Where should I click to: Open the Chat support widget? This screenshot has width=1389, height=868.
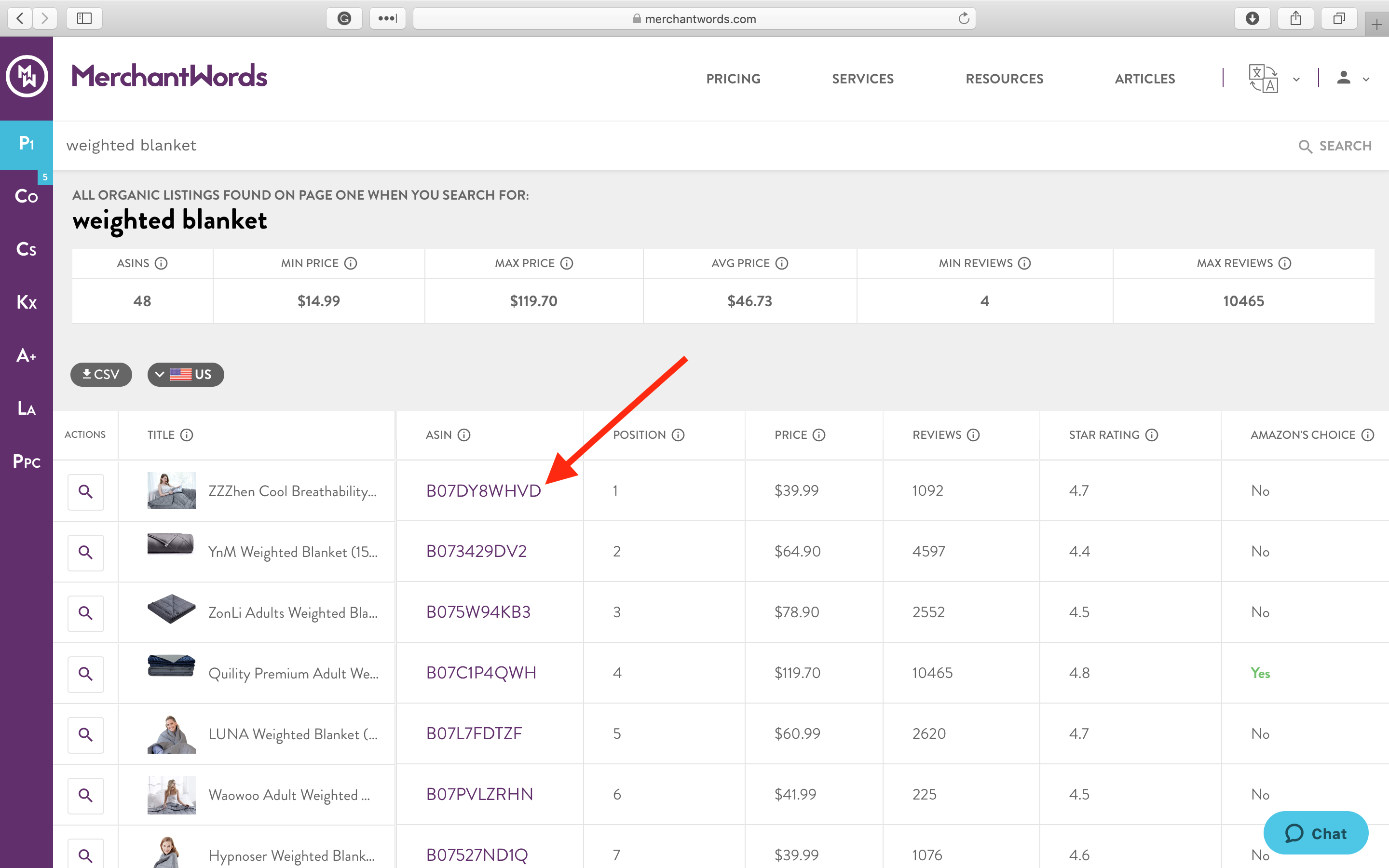click(x=1316, y=833)
